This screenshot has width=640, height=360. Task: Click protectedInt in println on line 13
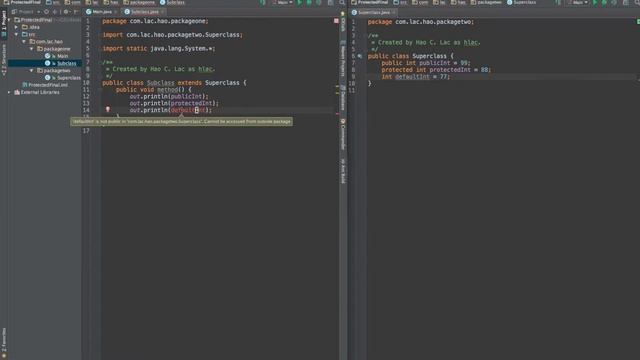point(191,103)
